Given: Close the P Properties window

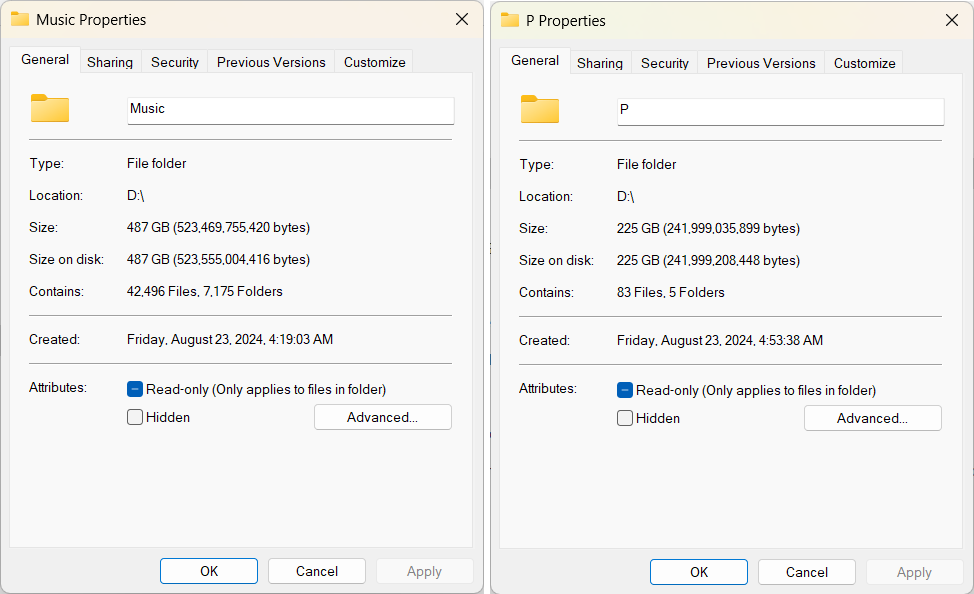Looking at the screenshot, I should click(952, 21).
